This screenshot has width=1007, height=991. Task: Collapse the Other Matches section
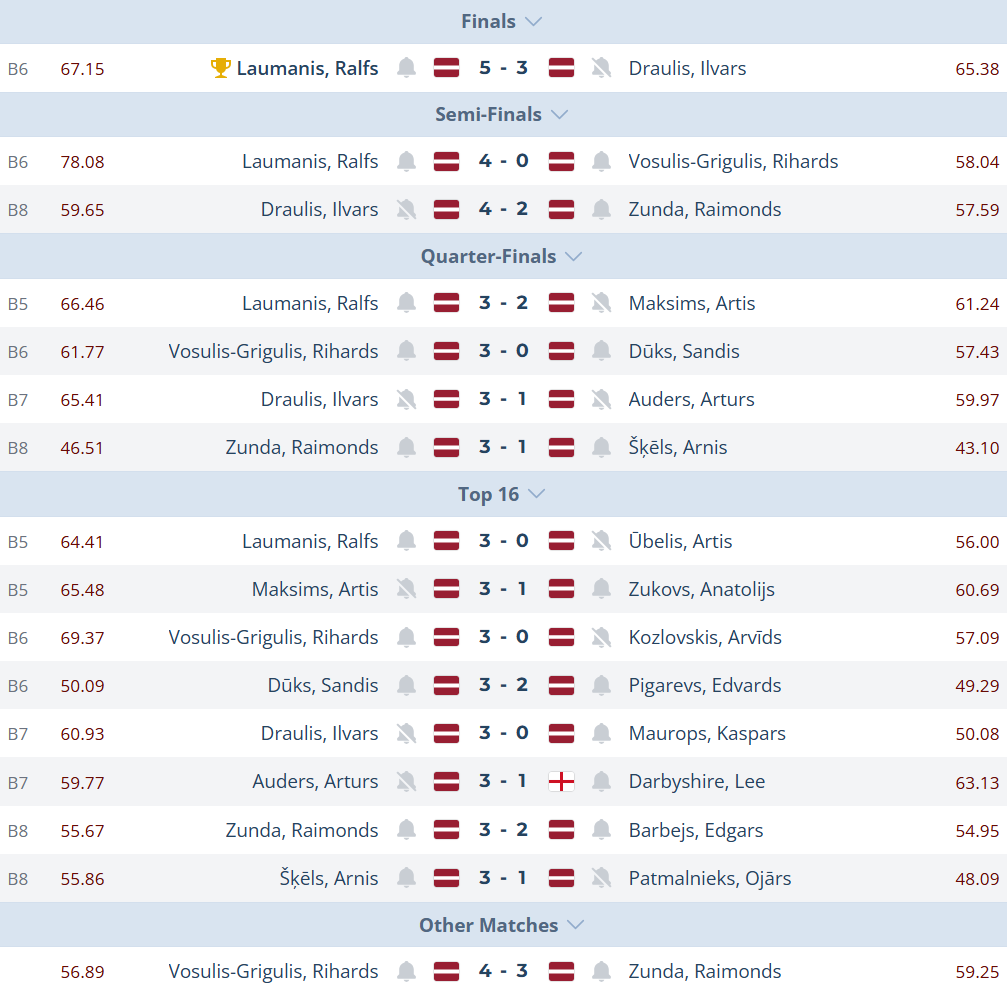[x=576, y=925]
